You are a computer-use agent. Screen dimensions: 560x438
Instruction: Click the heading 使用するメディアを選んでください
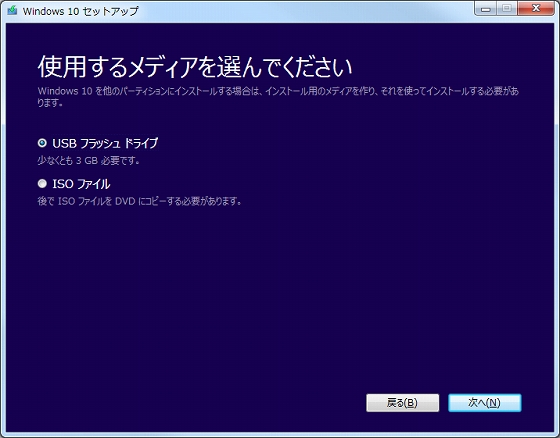(195, 67)
